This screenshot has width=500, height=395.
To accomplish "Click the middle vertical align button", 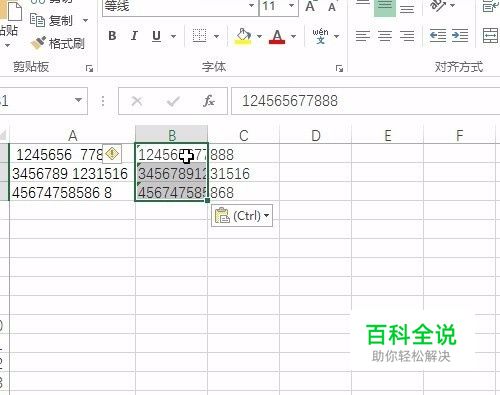I will pyautogui.click(x=385, y=7).
